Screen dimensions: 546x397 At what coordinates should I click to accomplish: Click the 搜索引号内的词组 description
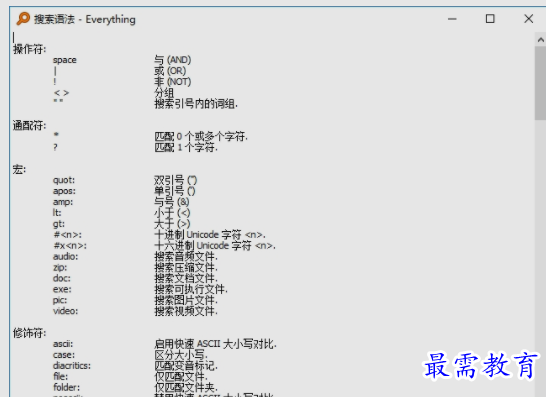pyautogui.click(x=196, y=104)
